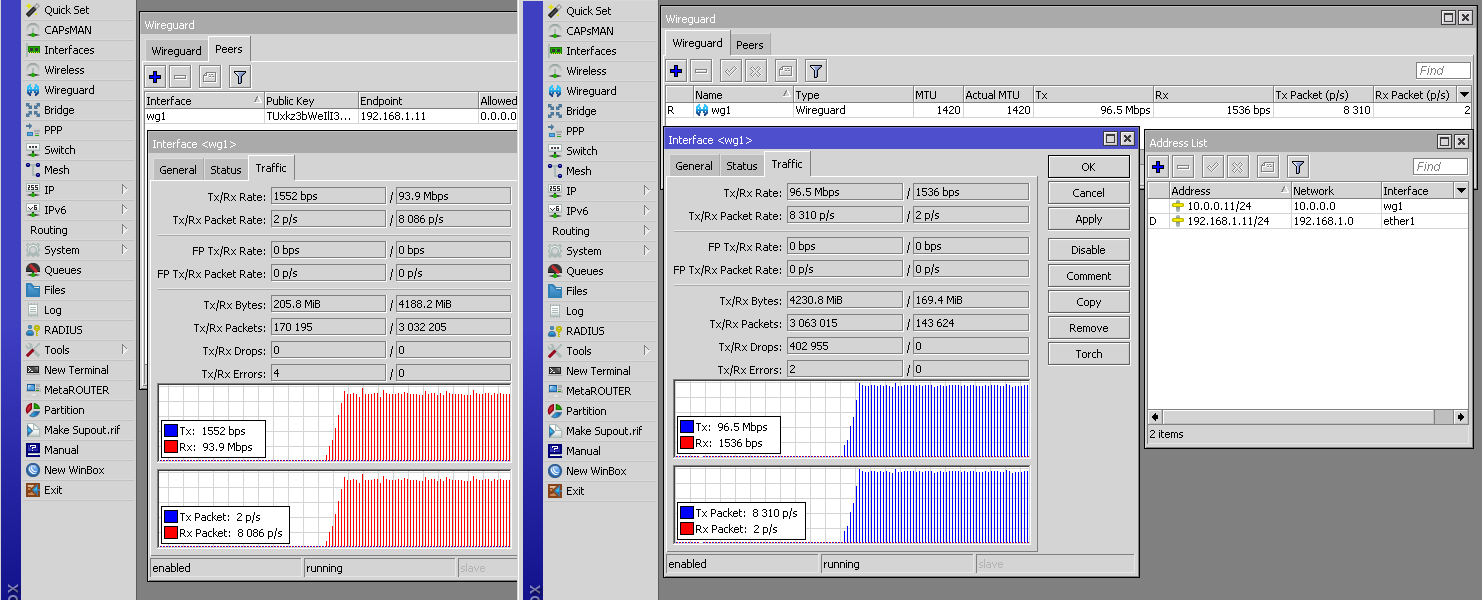This screenshot has width=1482, height=600.
Task: Click the plus icon in the right Wireguard window toolbar
Action: pos(676,71)
